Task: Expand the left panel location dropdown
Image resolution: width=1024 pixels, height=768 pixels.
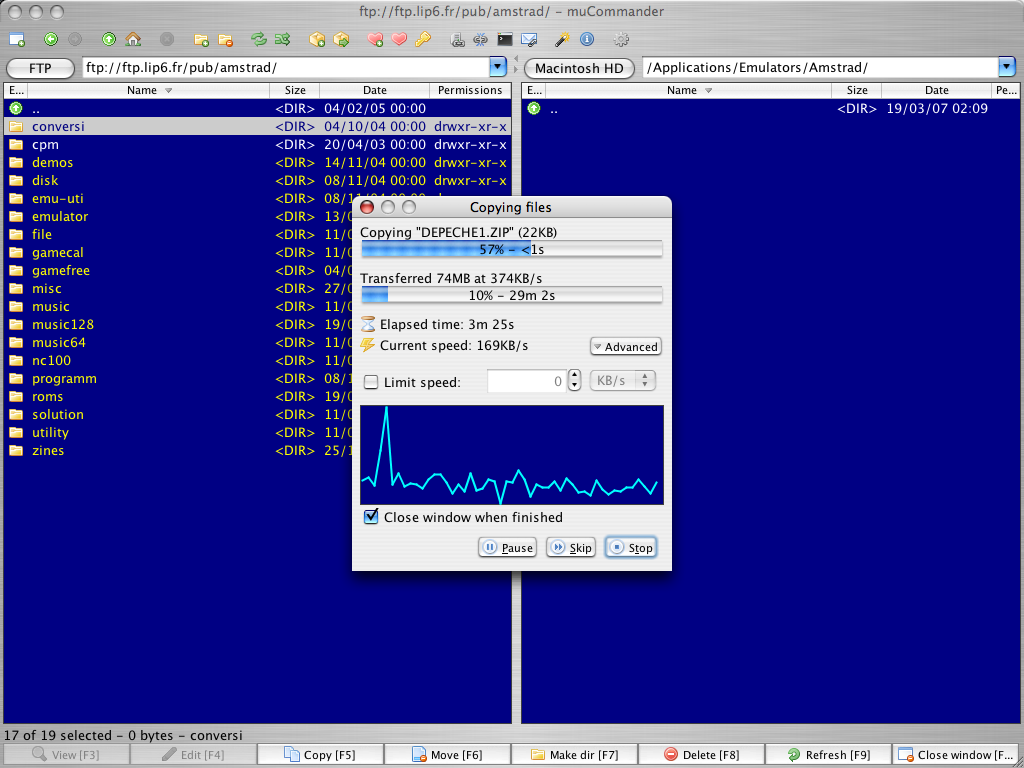Action: (498, 68)
